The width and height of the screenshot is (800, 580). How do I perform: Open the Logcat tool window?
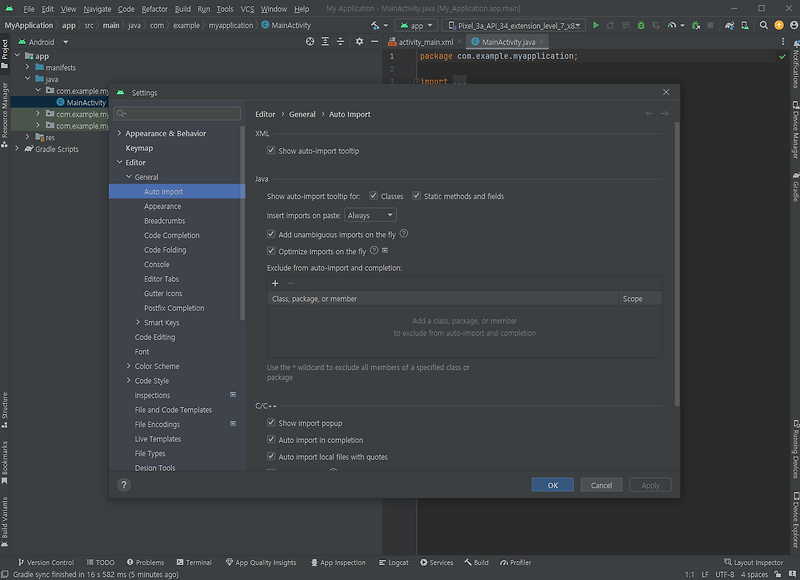point(394,562)
